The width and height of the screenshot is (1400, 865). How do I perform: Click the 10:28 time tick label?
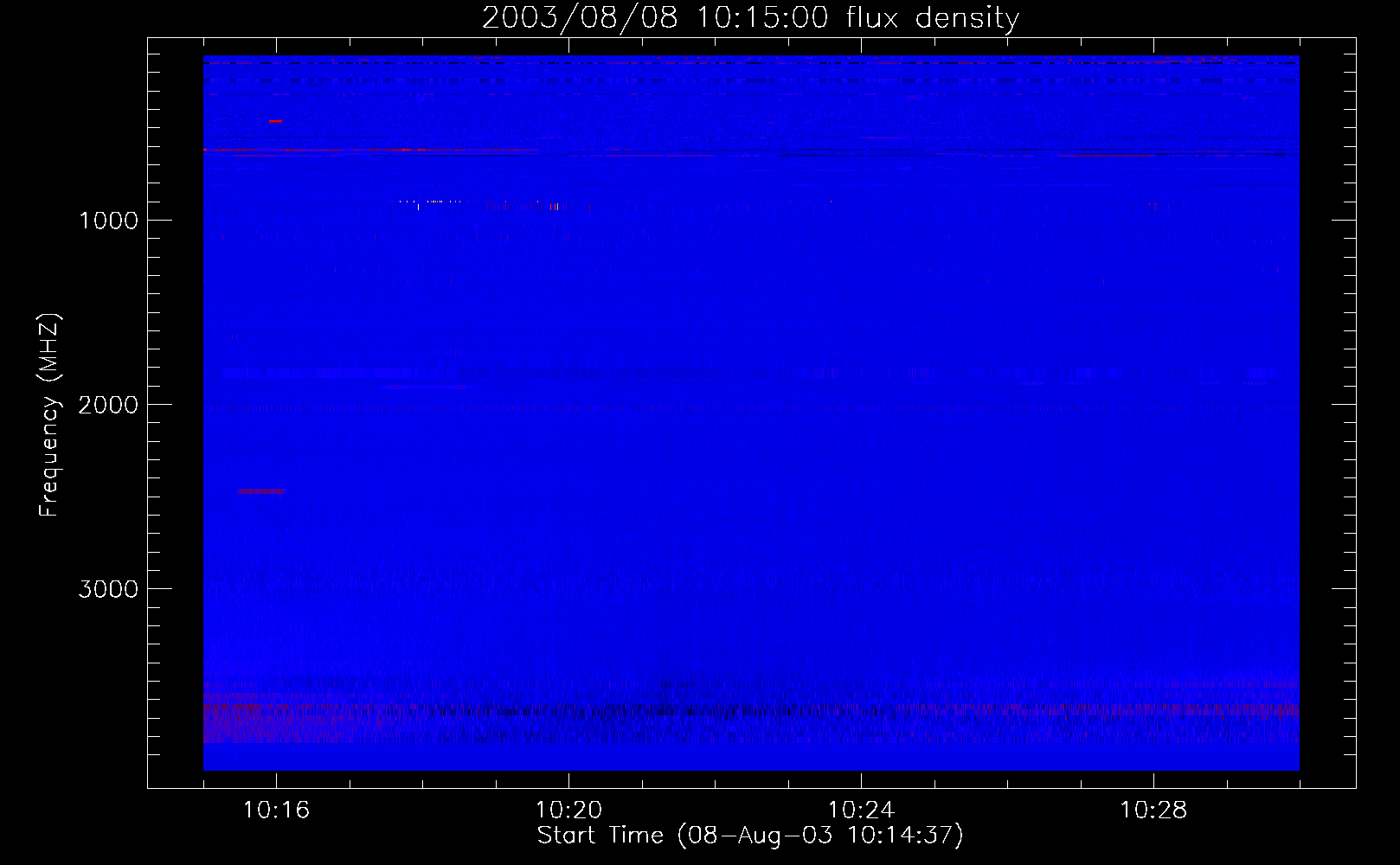(1153, 810)
